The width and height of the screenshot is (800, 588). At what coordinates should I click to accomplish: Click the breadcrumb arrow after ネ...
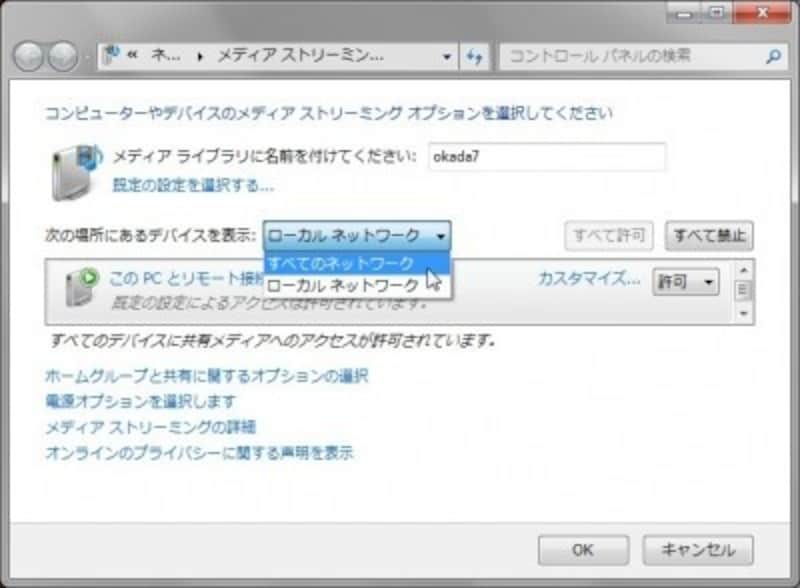200,56
